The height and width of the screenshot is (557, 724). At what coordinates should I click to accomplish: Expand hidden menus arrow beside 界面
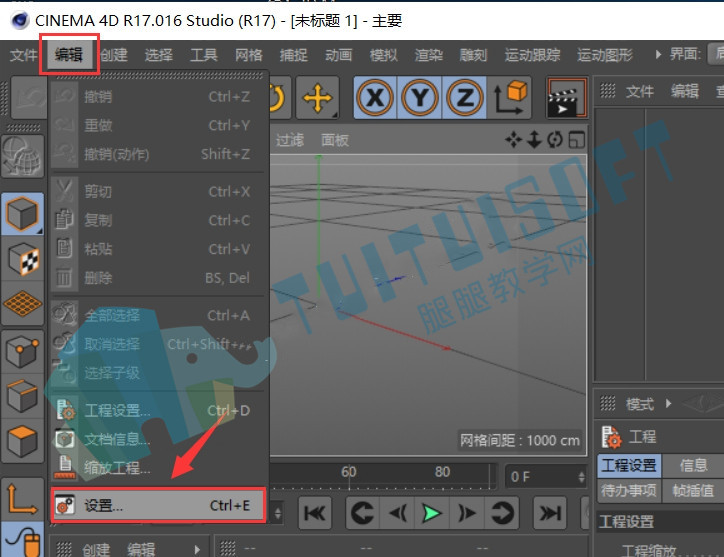[x=658, y=54]
